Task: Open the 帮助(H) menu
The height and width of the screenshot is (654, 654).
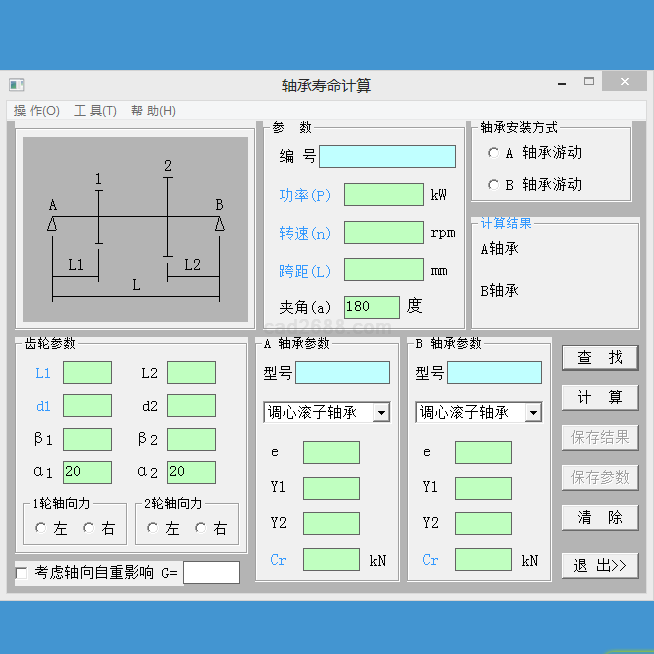Action: click(x=153, y=111)
